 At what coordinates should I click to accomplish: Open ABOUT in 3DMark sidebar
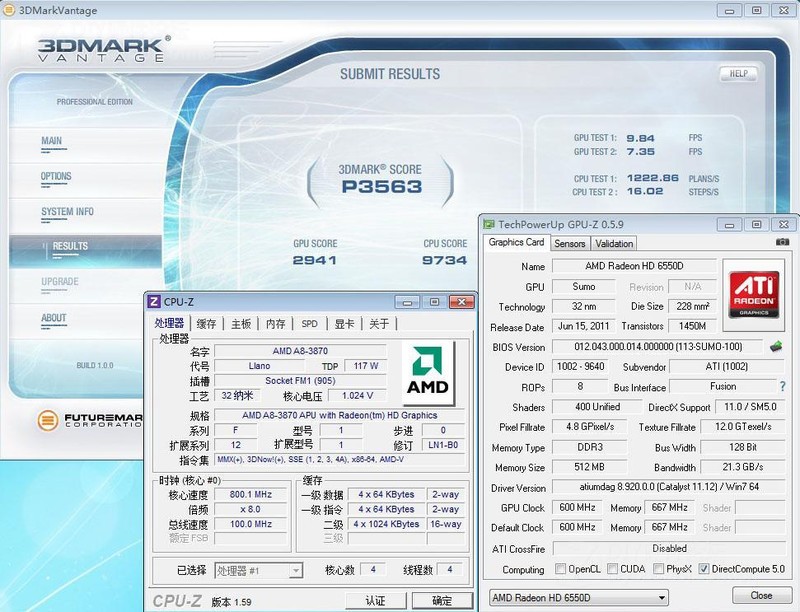(54, 318)
